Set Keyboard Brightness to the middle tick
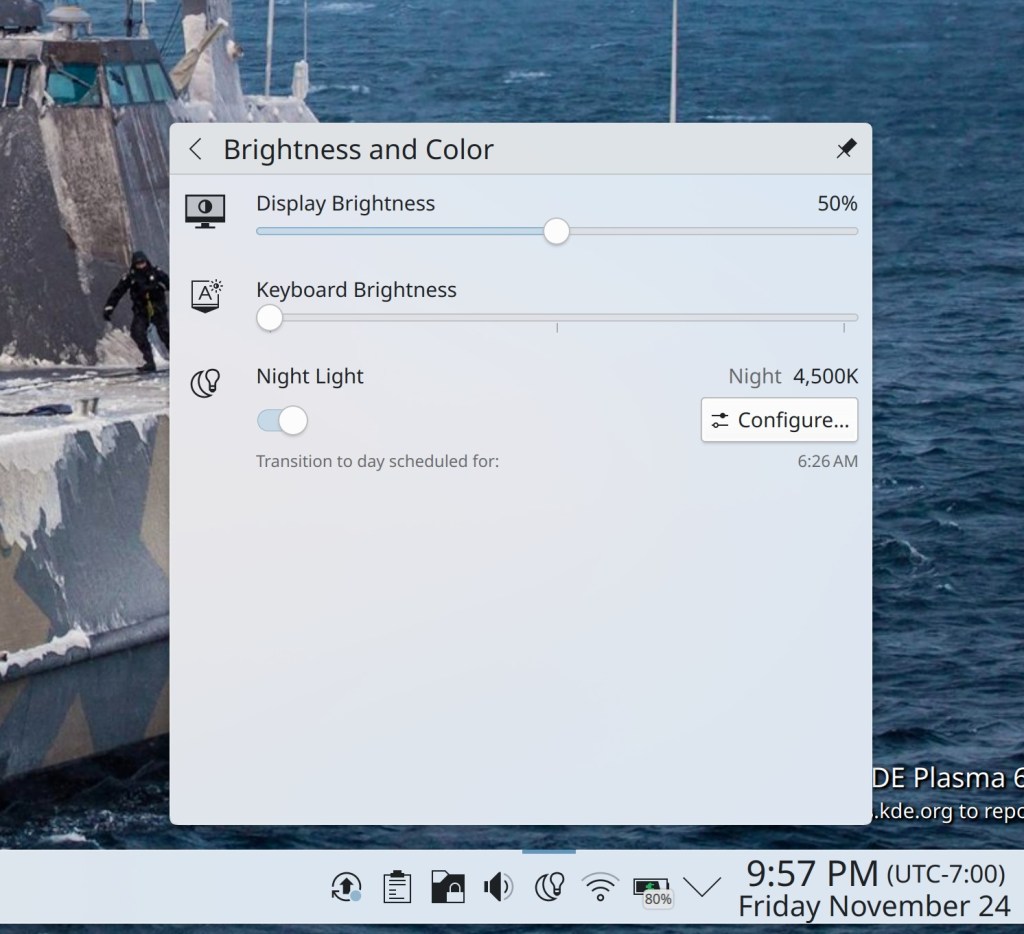 (x=557, y=318)
